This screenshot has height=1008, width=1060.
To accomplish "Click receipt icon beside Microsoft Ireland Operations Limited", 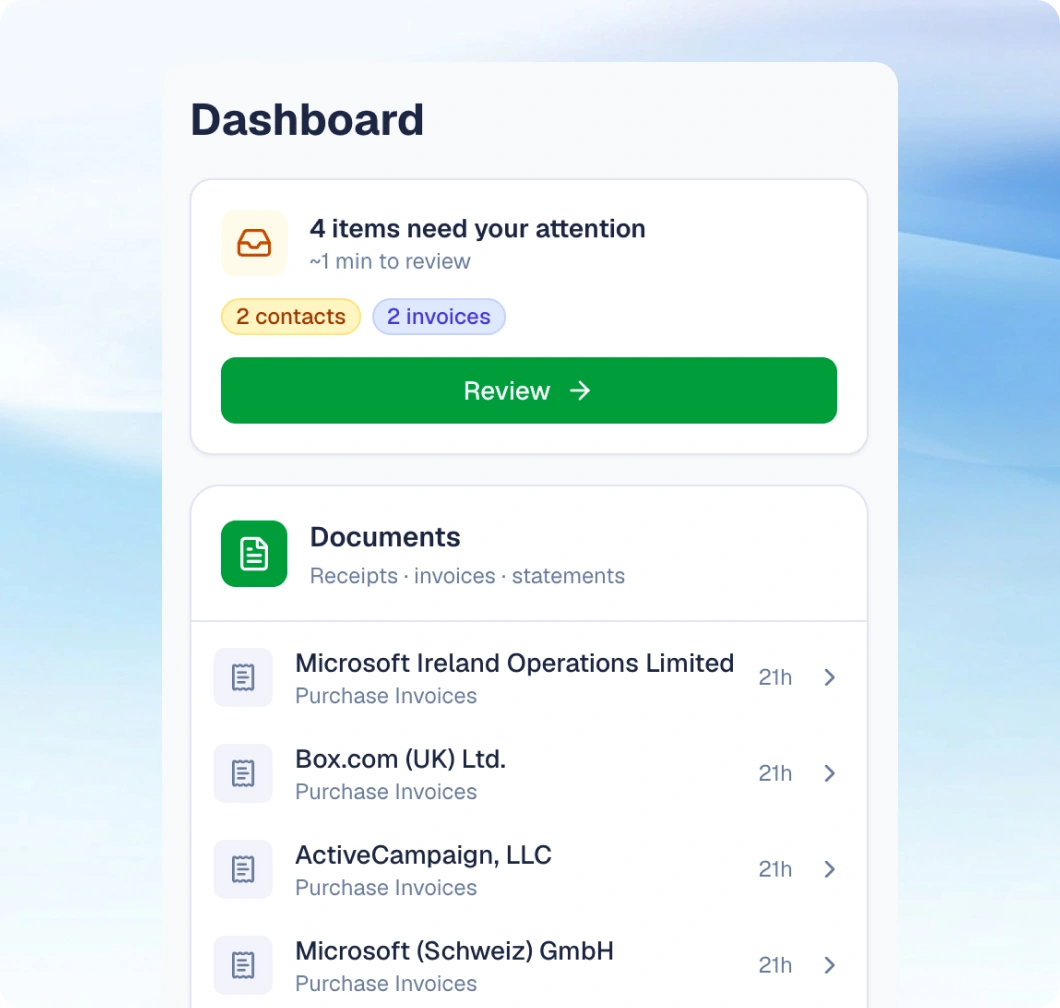I will coord(243,677).
